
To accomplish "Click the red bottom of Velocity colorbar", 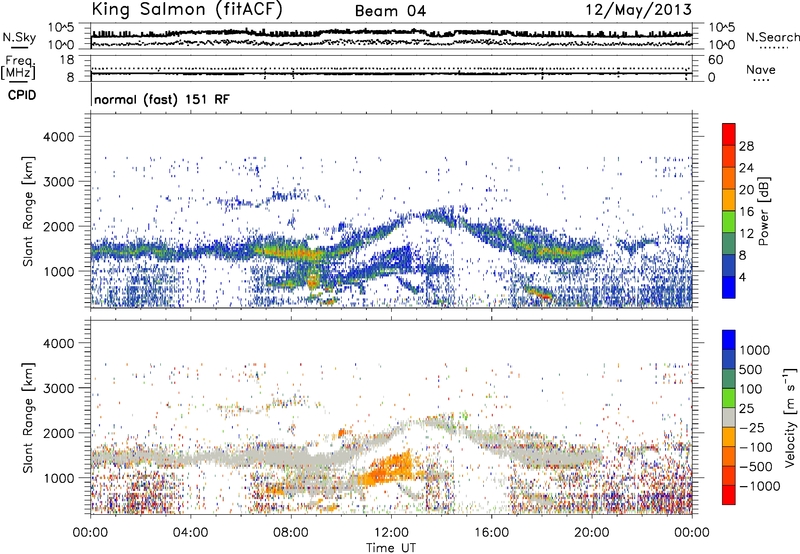I will 729,495.
